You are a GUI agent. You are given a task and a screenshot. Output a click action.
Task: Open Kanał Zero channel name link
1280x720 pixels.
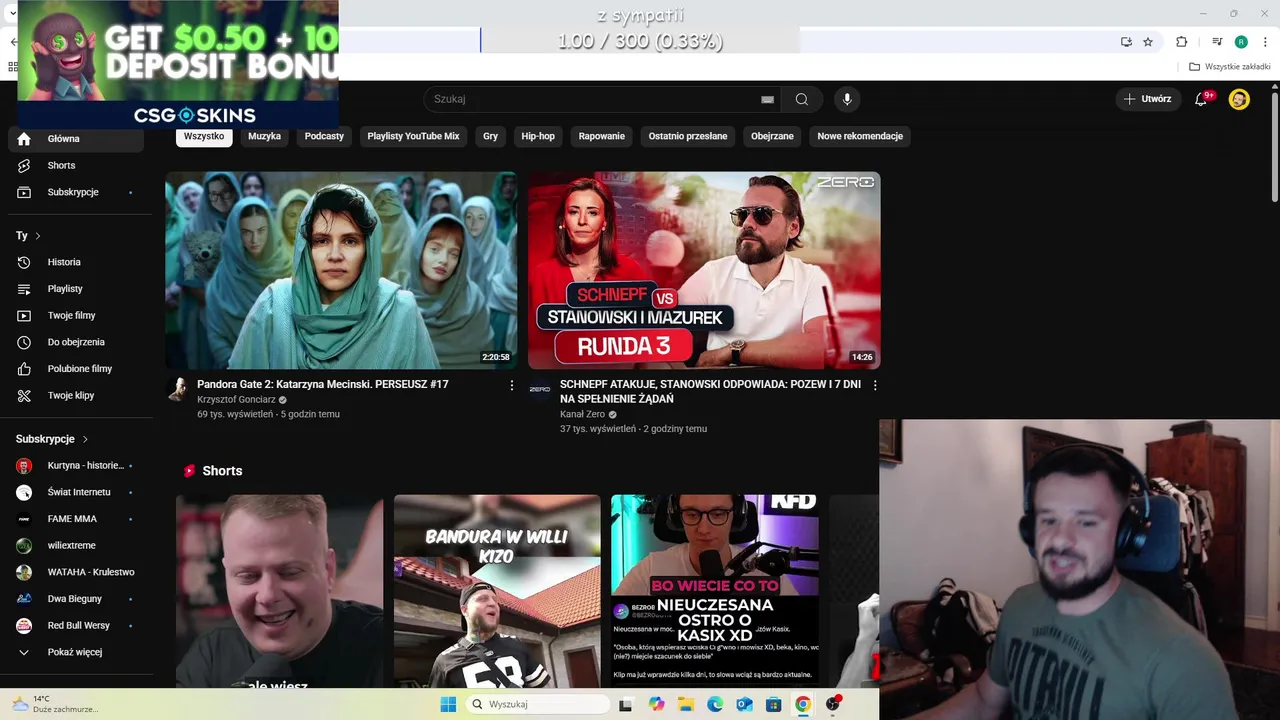582,414
